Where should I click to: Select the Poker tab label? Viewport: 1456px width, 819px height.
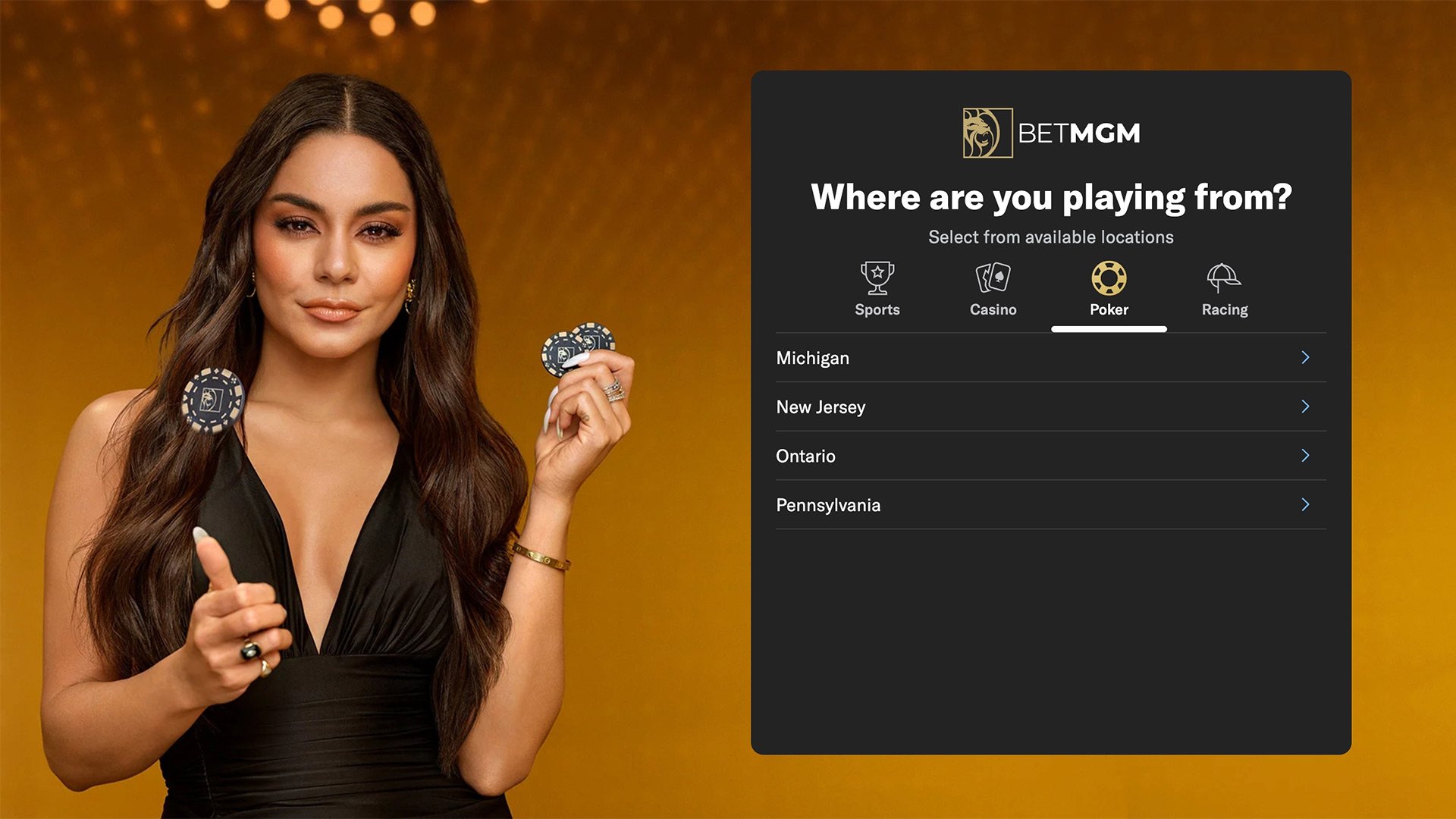[1109, 309]
